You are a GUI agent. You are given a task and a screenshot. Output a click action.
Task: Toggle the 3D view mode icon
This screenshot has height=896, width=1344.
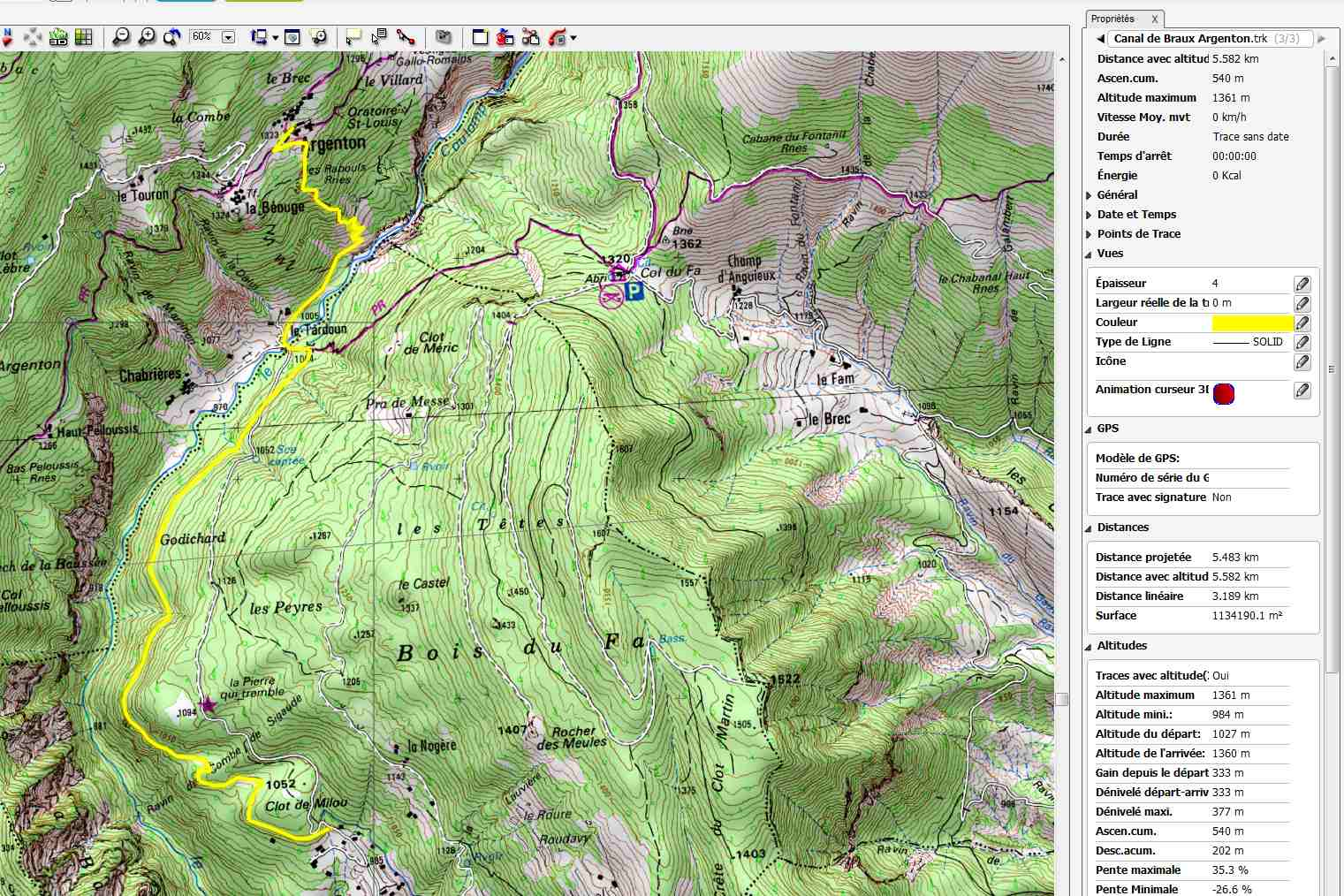(58, 37)
